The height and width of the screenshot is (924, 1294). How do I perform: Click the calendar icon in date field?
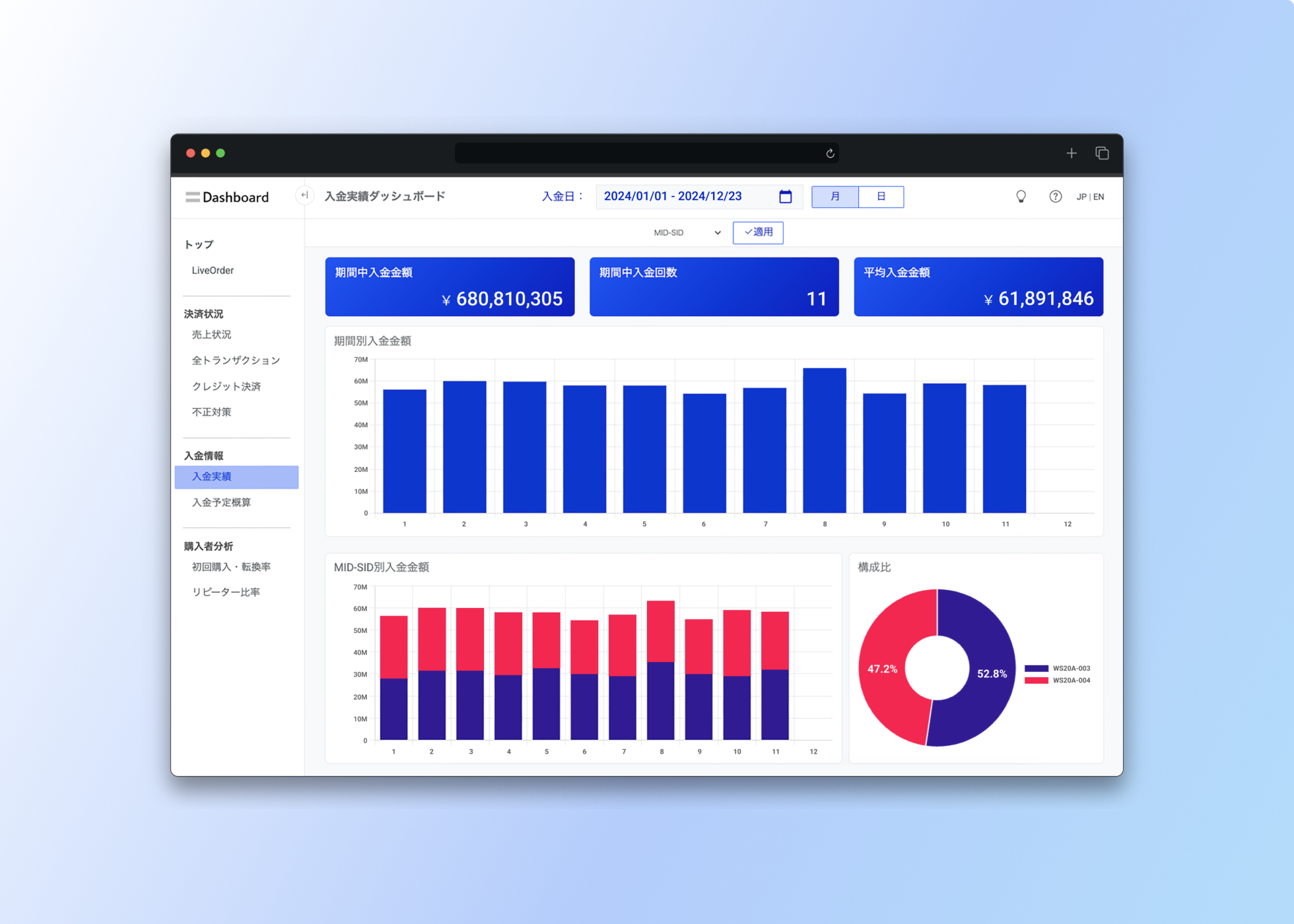785,197
